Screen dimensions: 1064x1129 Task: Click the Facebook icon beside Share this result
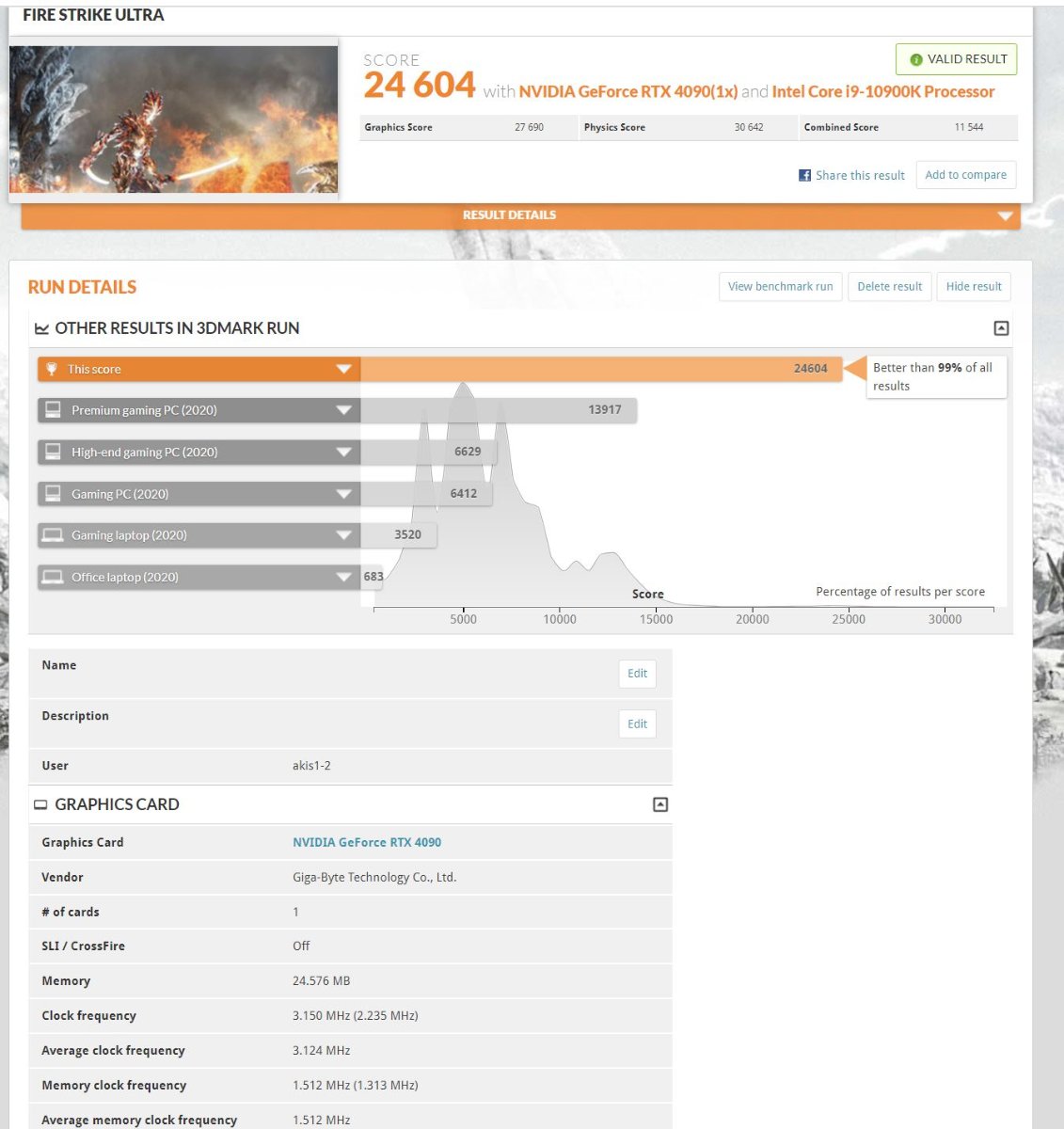click(x=804, y=175)
